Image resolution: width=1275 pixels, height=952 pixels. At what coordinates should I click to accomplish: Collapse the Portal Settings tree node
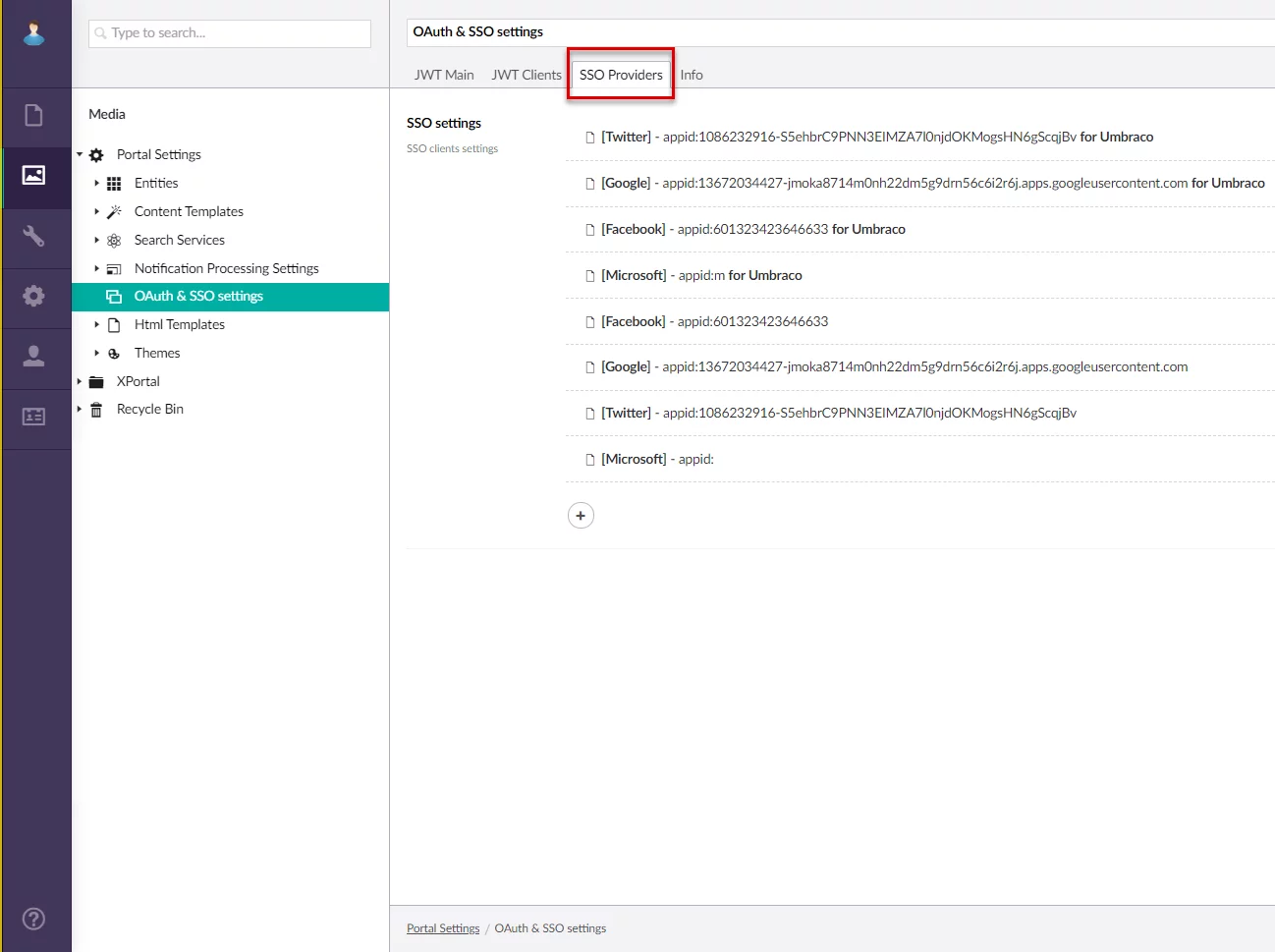80,154
